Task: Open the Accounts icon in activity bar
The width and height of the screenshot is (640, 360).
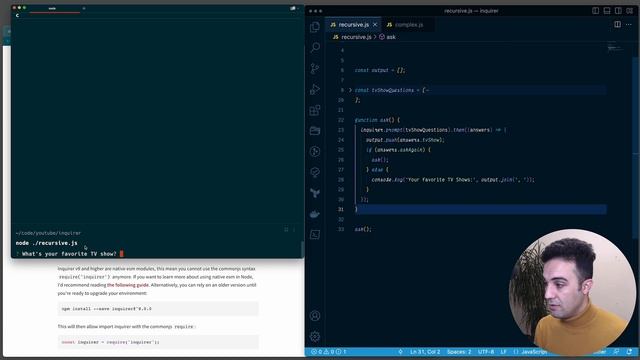Action: point(315,316)
